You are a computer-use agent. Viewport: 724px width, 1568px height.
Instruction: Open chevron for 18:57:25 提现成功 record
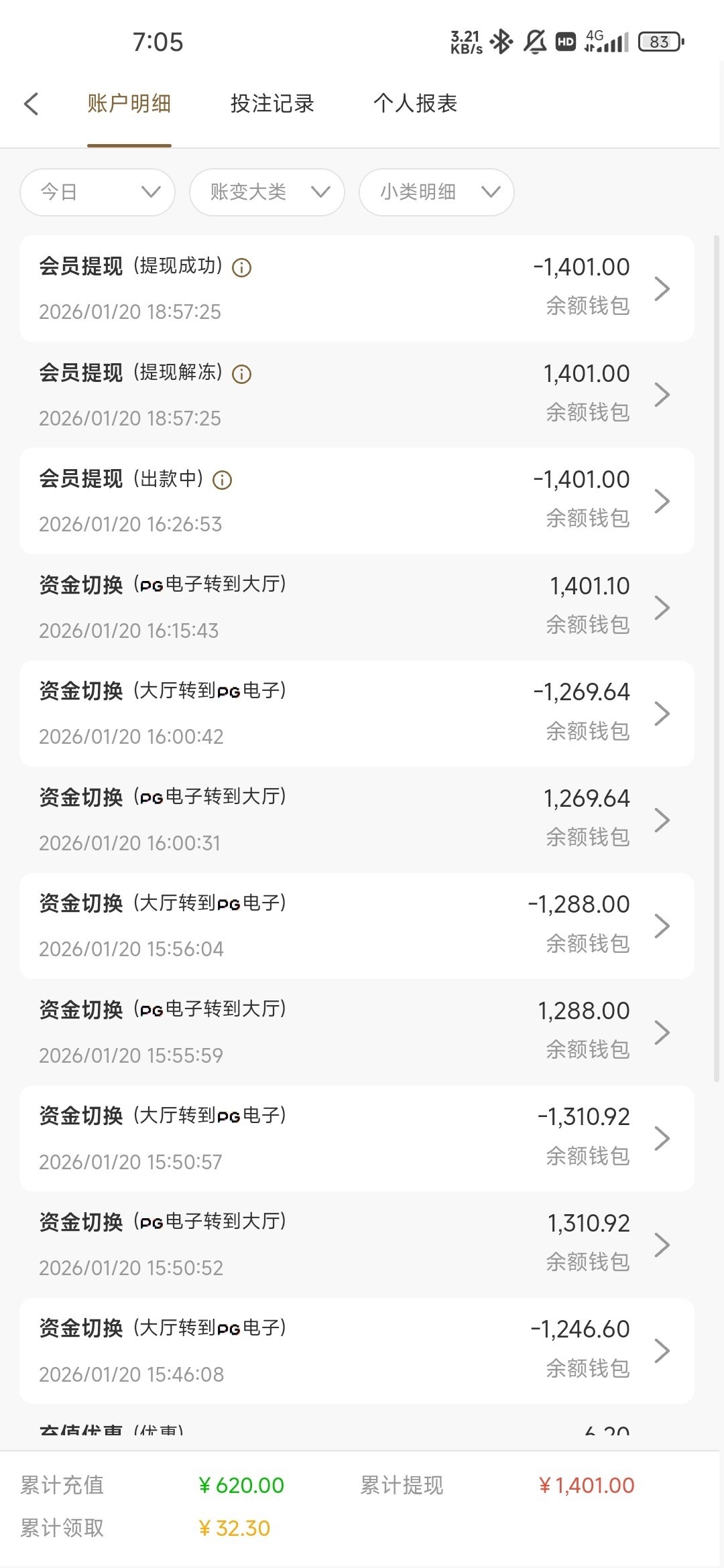pyautogui.click(x=662, y=289)
